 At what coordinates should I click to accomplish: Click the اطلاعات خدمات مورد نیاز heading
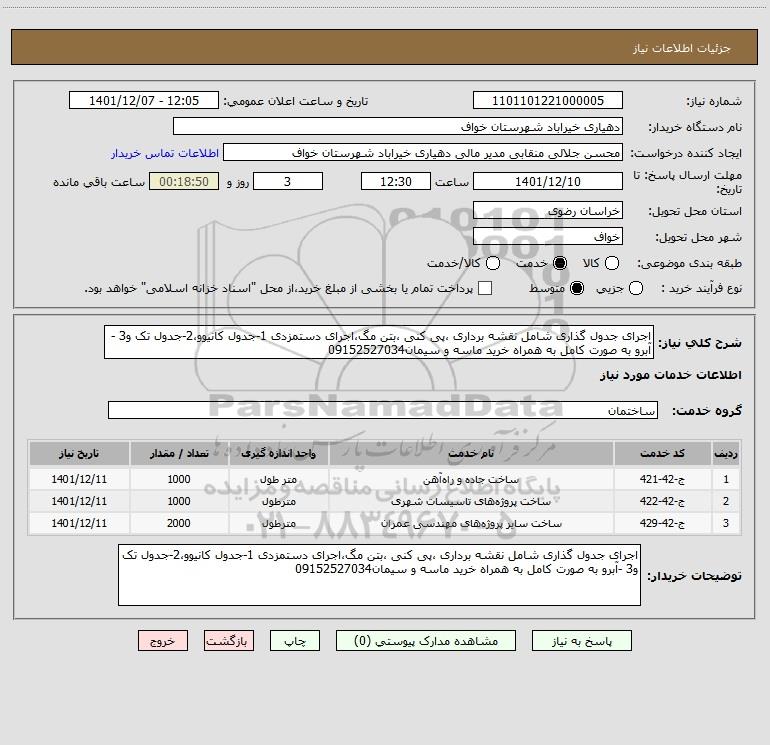670,375
